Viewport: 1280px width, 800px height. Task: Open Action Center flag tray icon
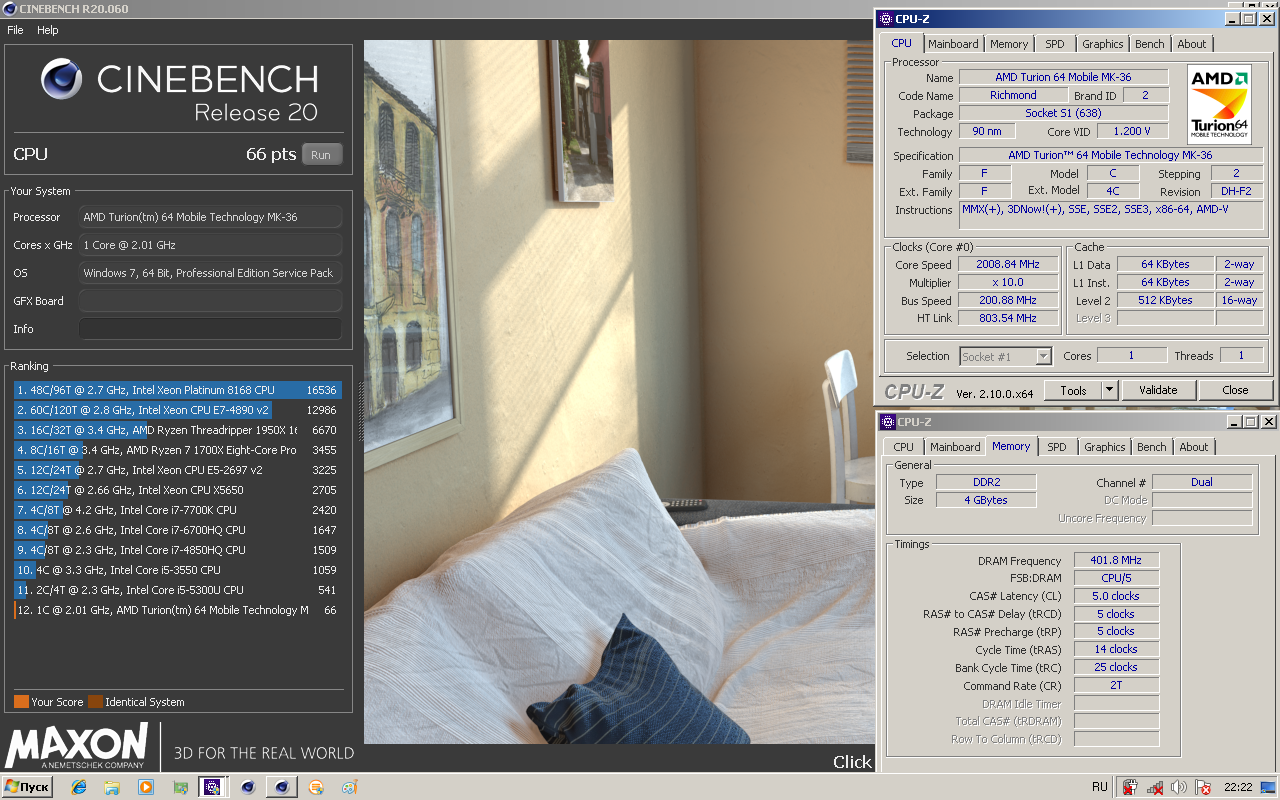click(x=1203, y=787)
